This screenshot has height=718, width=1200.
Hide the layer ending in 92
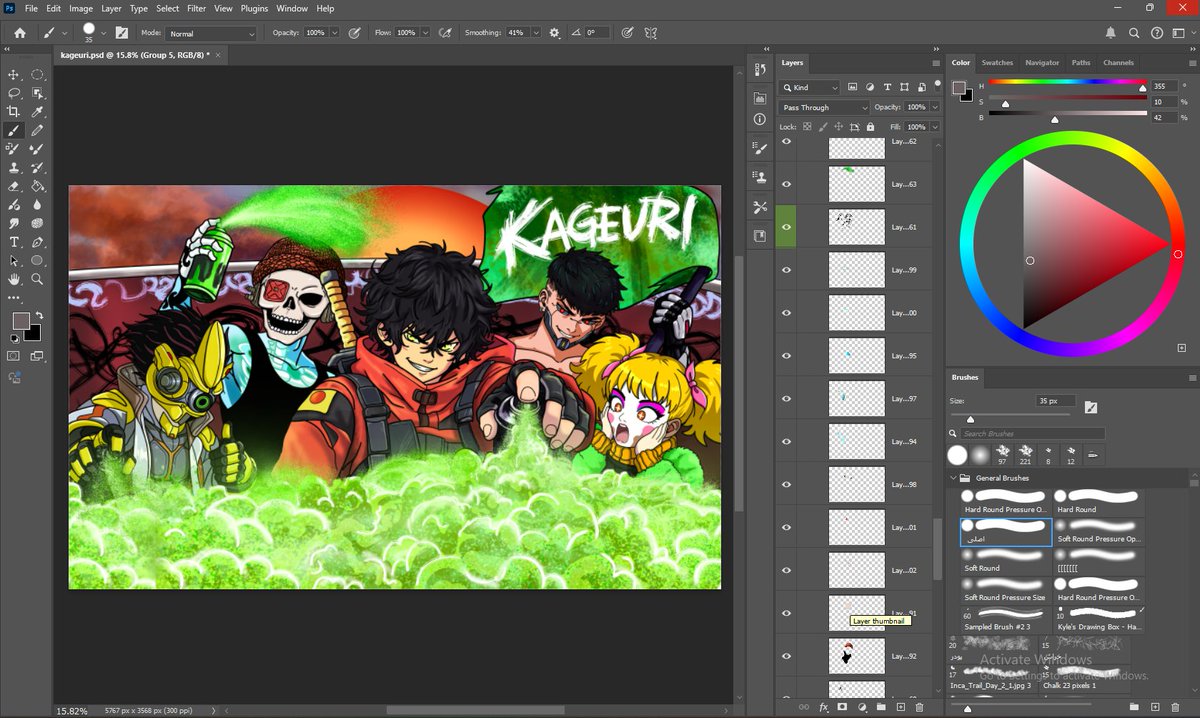point(786,656)
